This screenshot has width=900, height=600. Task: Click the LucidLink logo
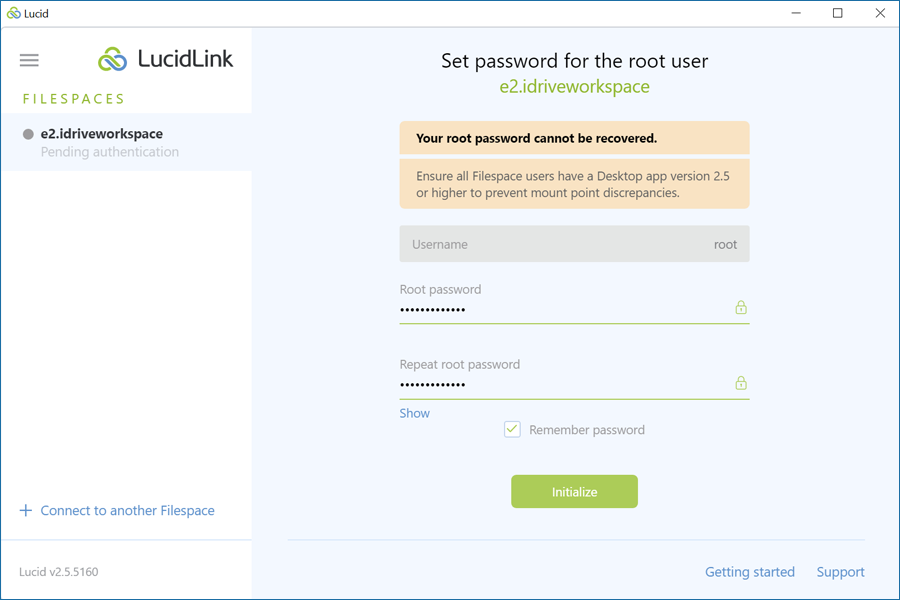(x=165, y=59)
